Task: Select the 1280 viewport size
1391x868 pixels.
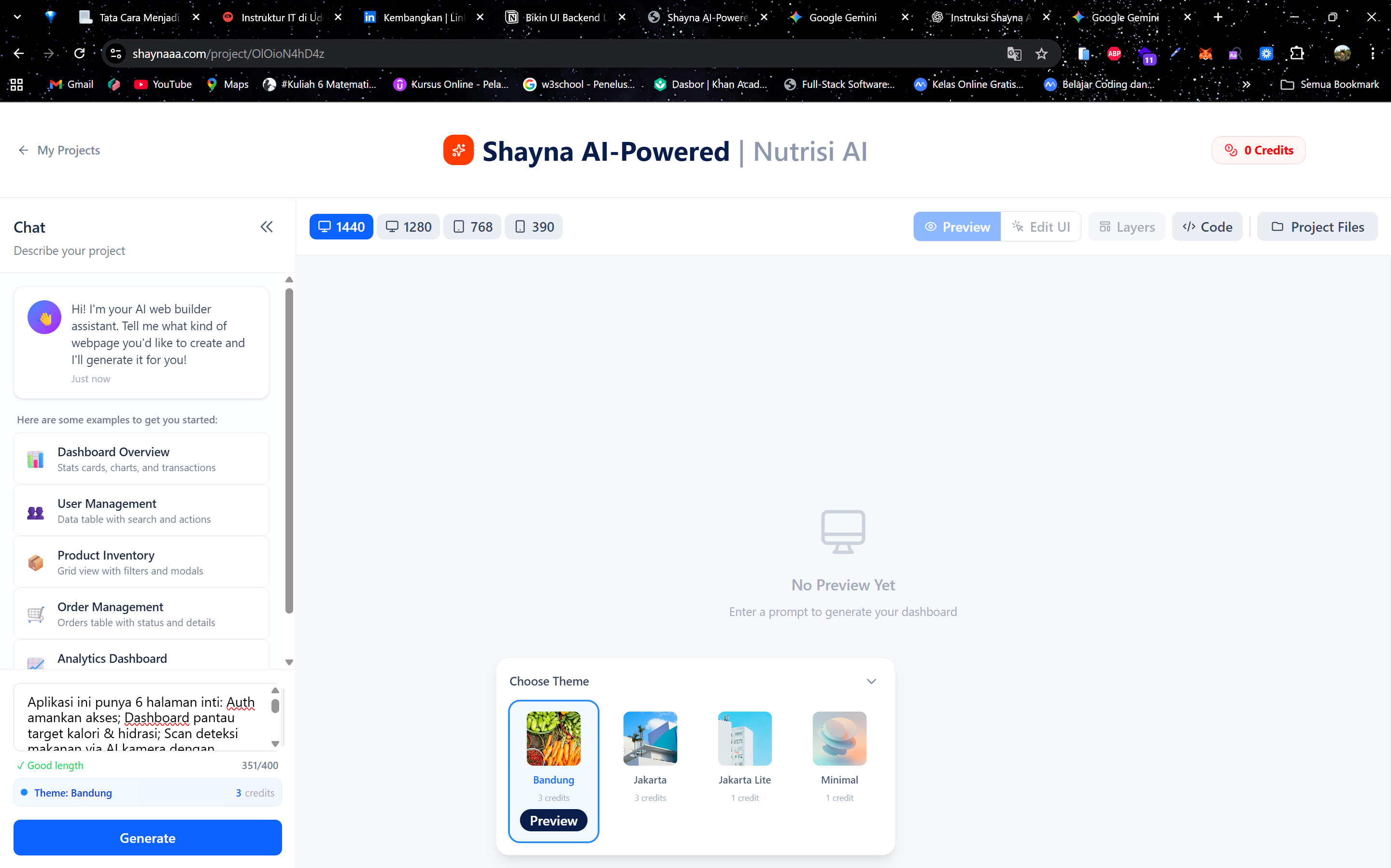Action: (408, 226)
